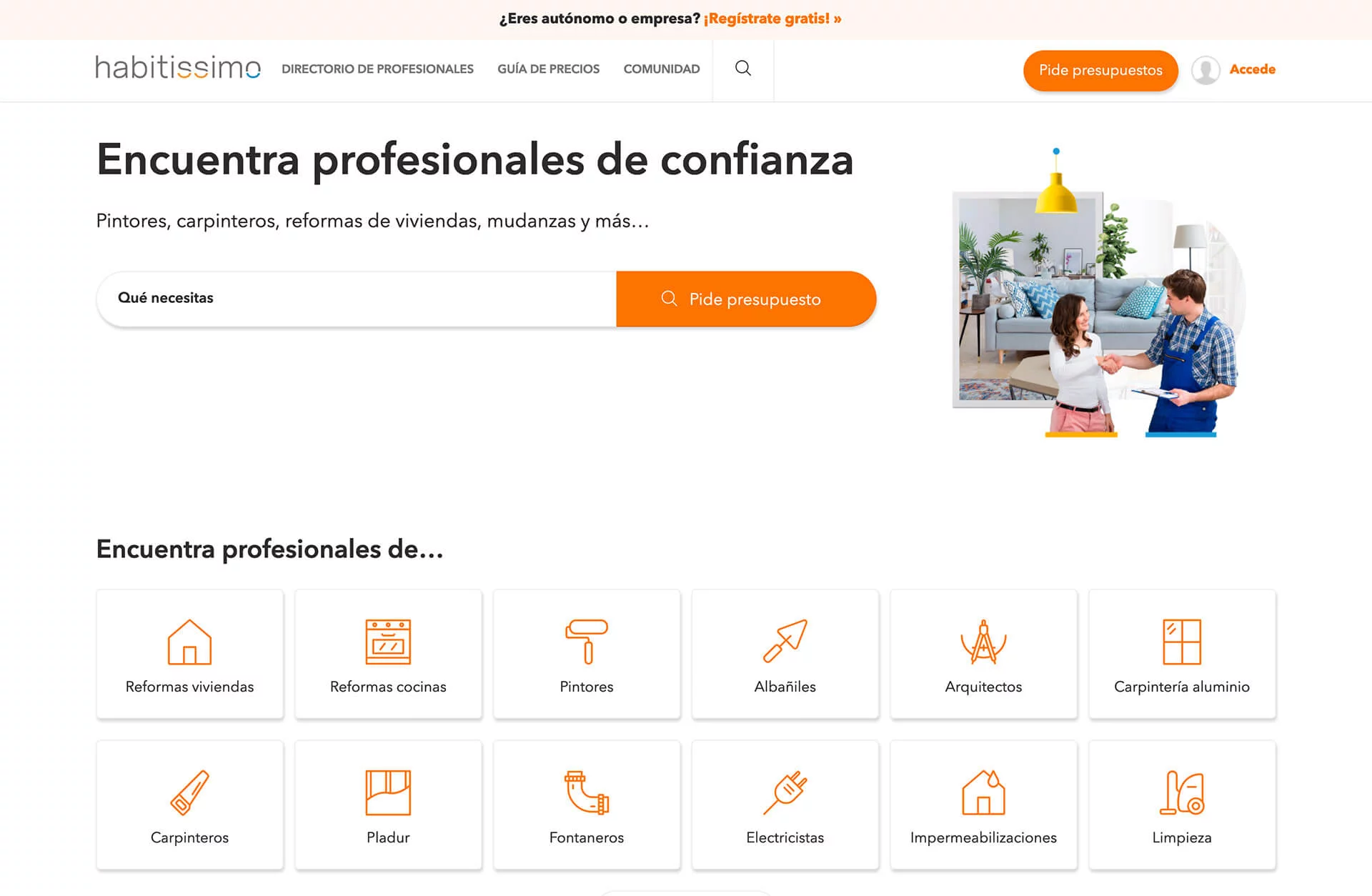Click the magnifying glass search icon in header
The width and height of the screenshot is (1372, 896).
pos(743,69)
